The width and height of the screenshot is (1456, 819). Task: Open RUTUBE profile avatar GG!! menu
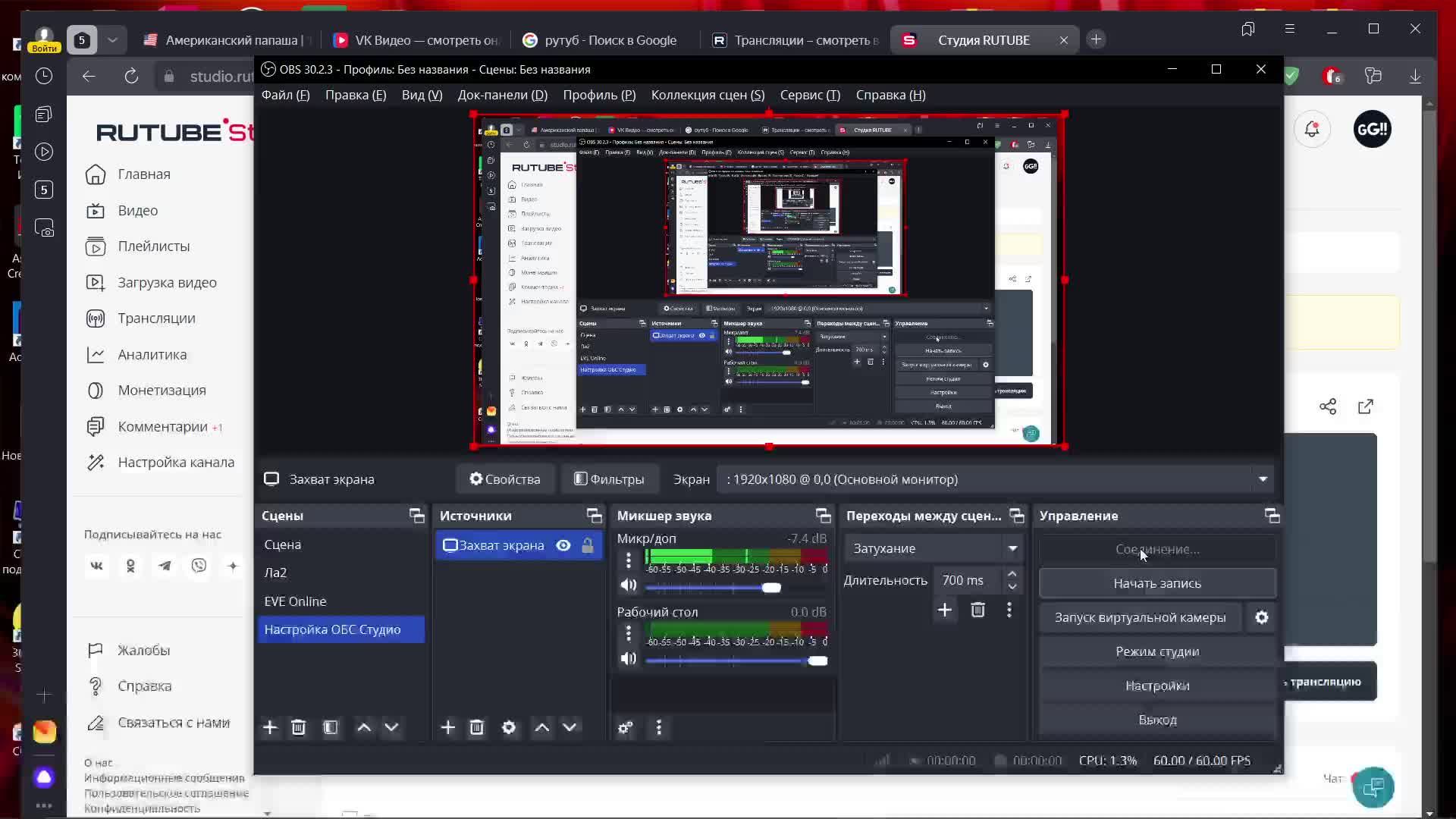[x=1373, y=130]
